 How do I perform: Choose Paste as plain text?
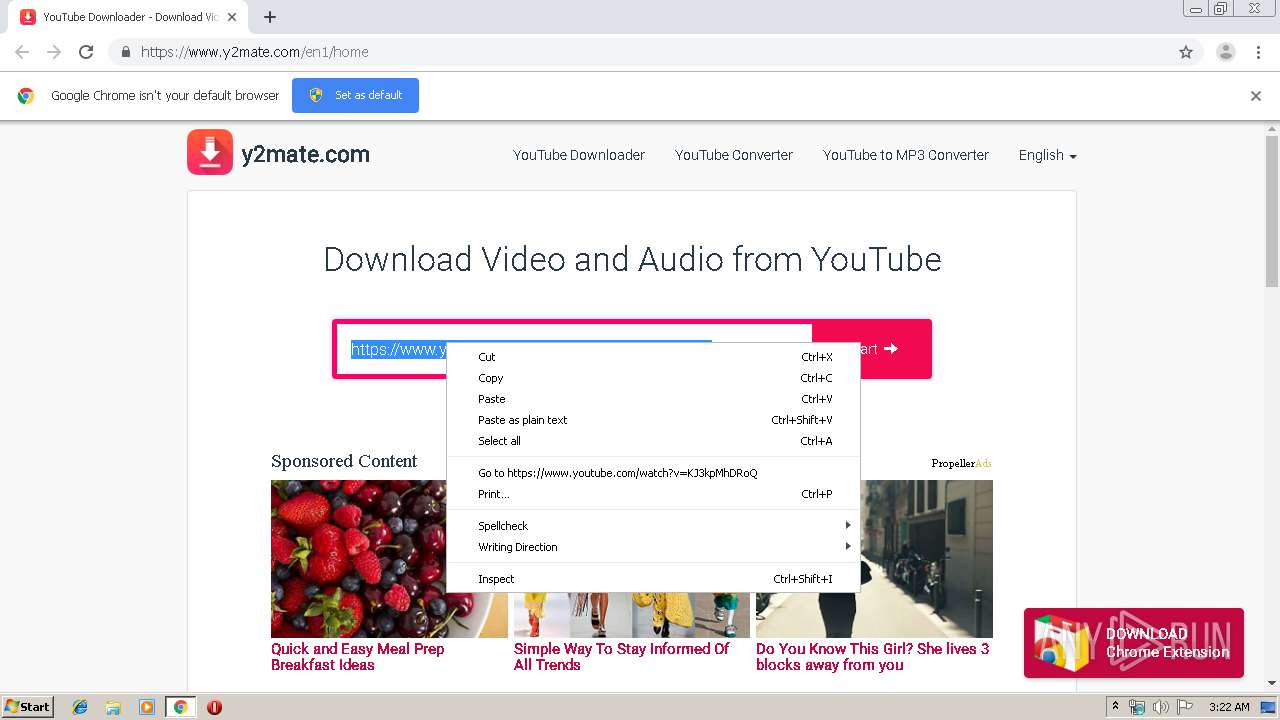coord(653,420)
